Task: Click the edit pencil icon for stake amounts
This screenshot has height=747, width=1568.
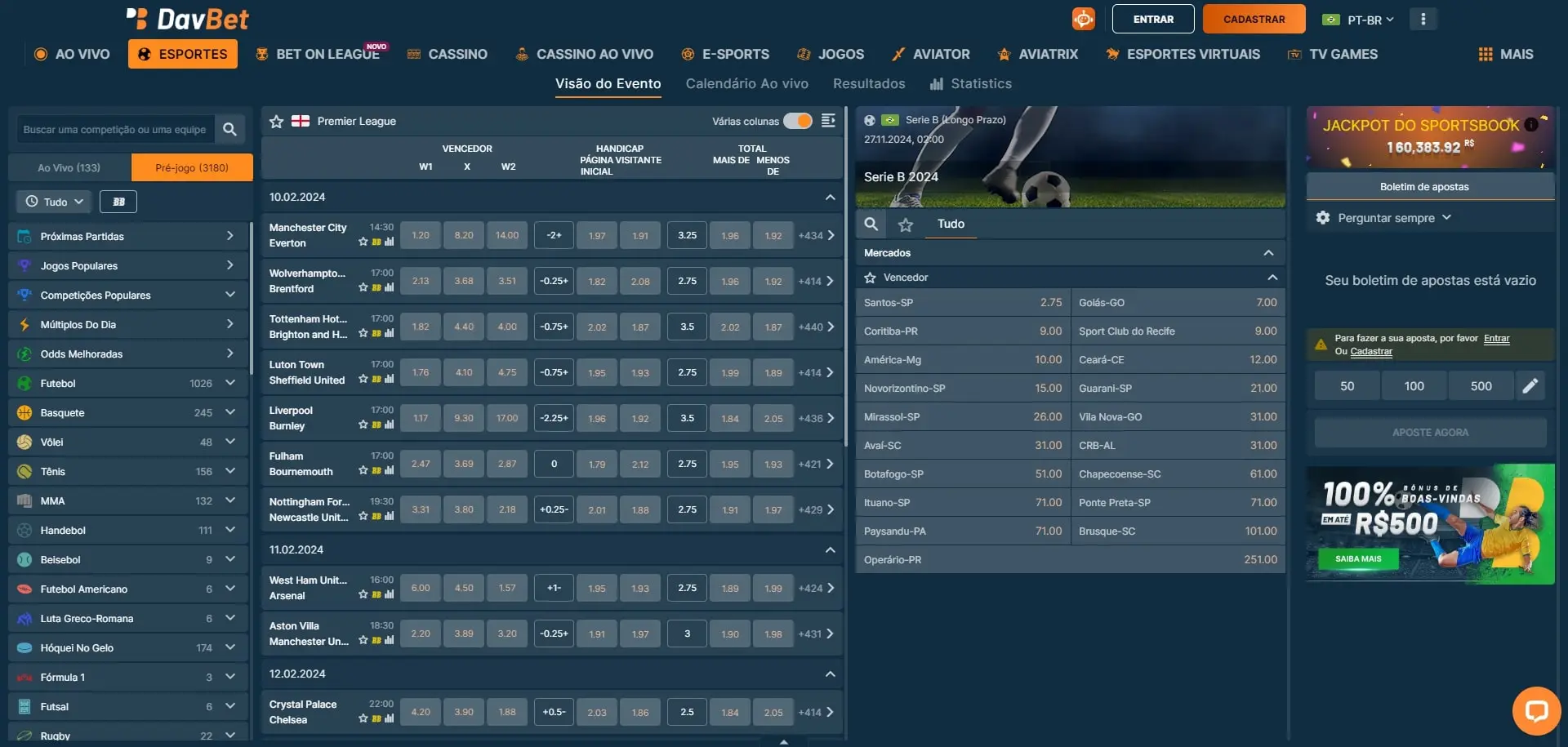Action: point(1530,386)
